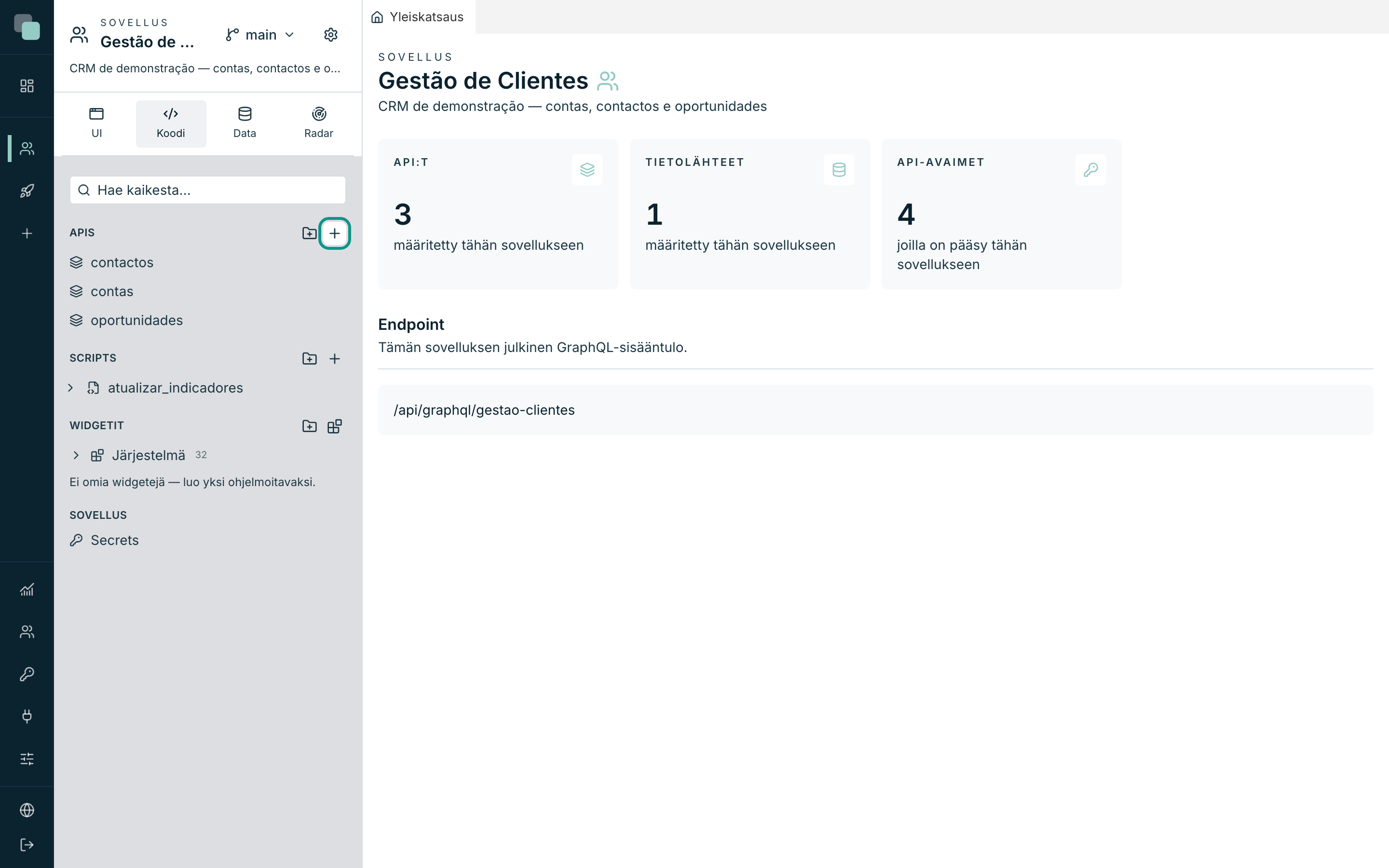Click the TIETOLÄHTEET card showing 1
The width and height of the screenshot is (1389, 868).
pyautogui.click(x=749, y=214)
